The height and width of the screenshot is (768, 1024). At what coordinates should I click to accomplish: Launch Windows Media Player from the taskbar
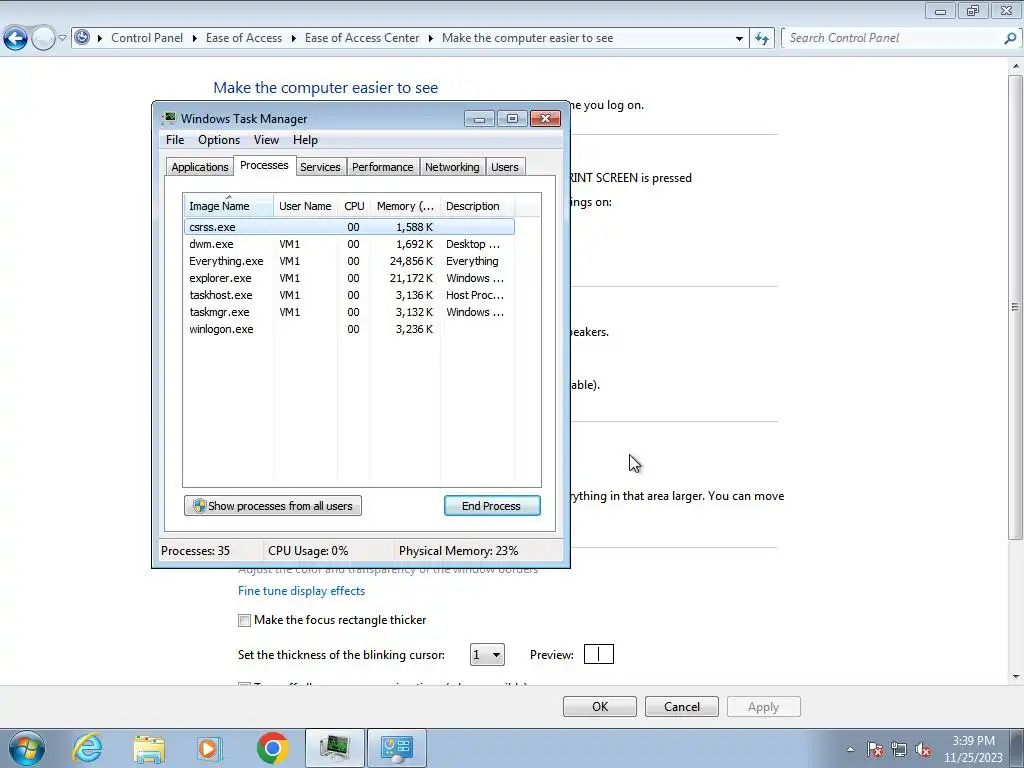point(210,748)
